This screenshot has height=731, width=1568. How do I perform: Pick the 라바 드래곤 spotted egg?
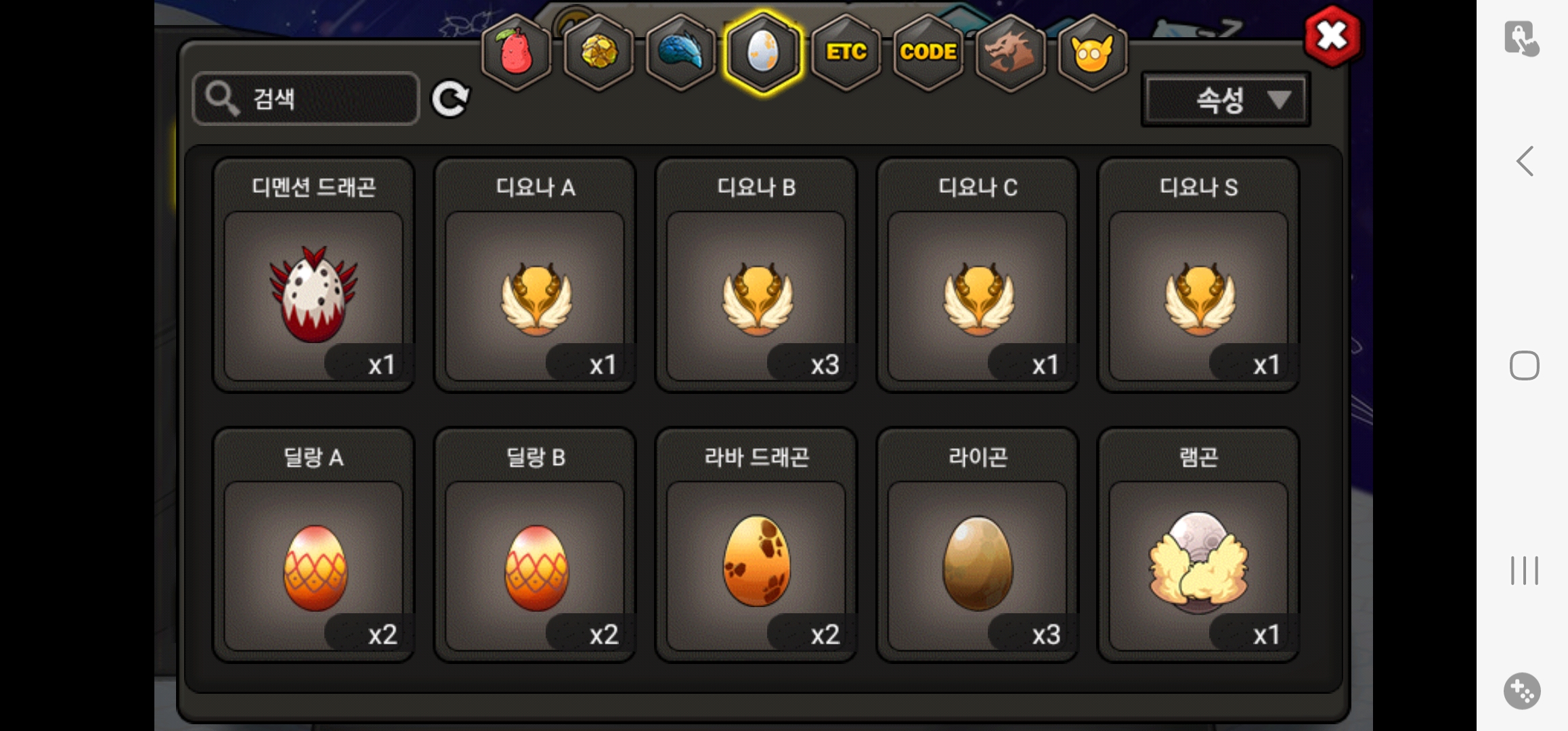[x=756, y=545]
